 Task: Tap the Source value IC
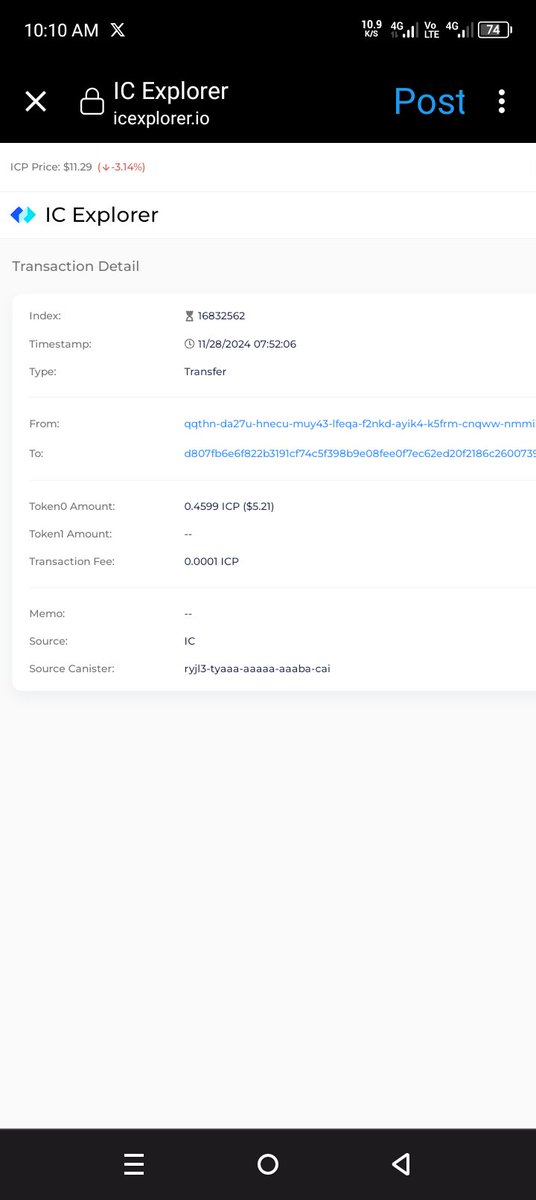(190, 641)
